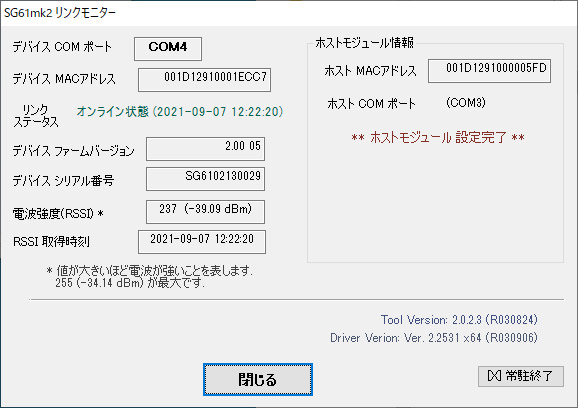Select the COM4 device port box
Image resolution: width=578 pixels, height=408 pixels.
pyautogui.click(x=168, y=48)
